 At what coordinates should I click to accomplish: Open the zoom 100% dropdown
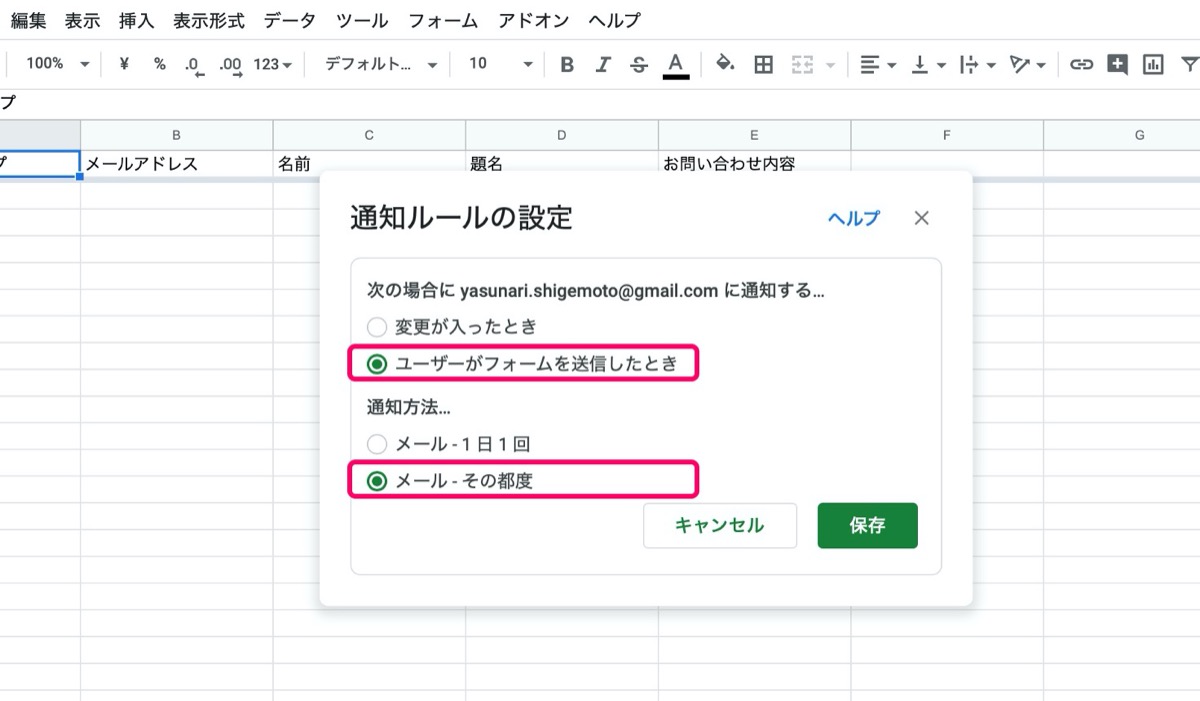[57, 64]
